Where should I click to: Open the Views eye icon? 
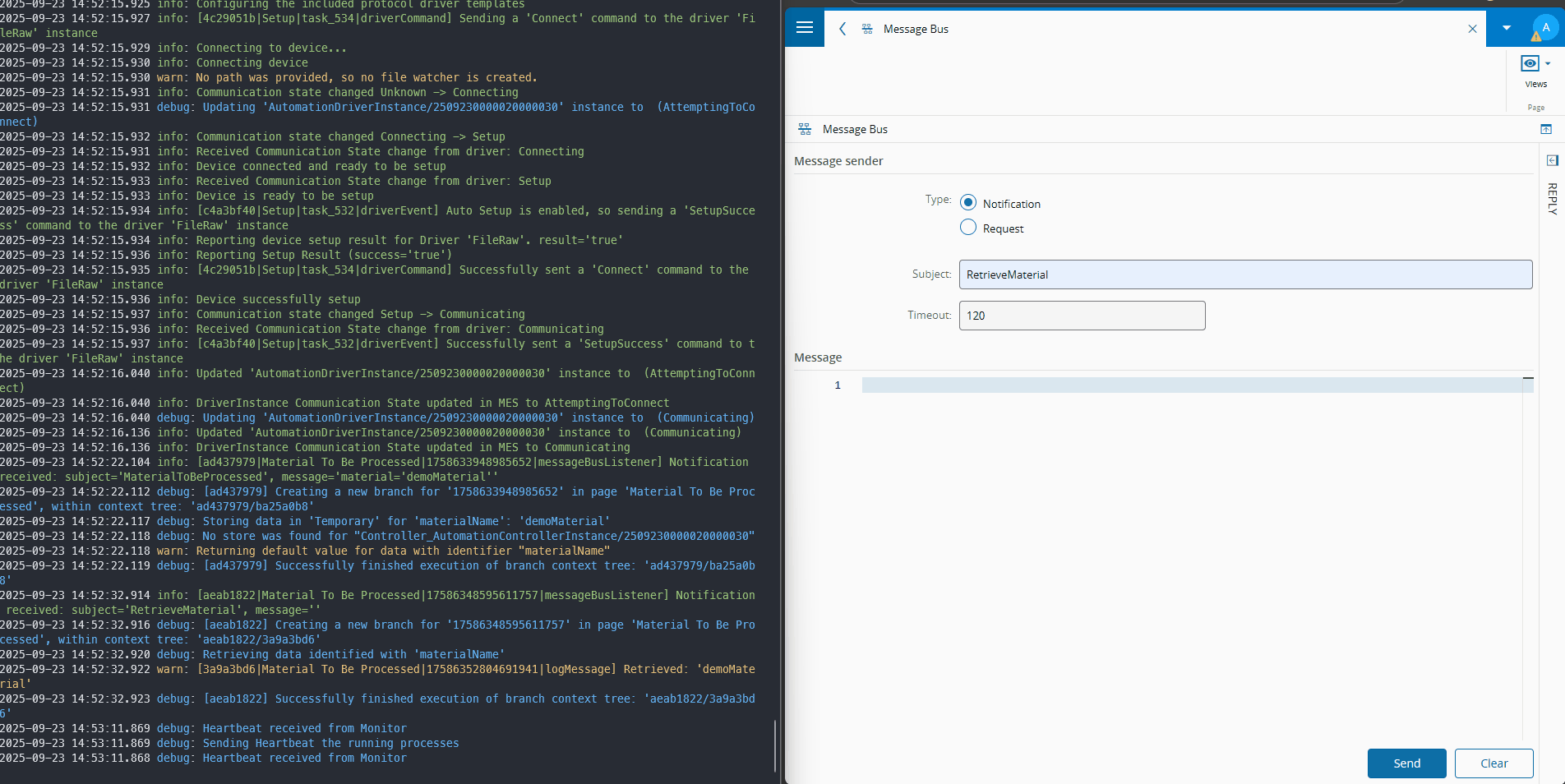(1530, 63)
